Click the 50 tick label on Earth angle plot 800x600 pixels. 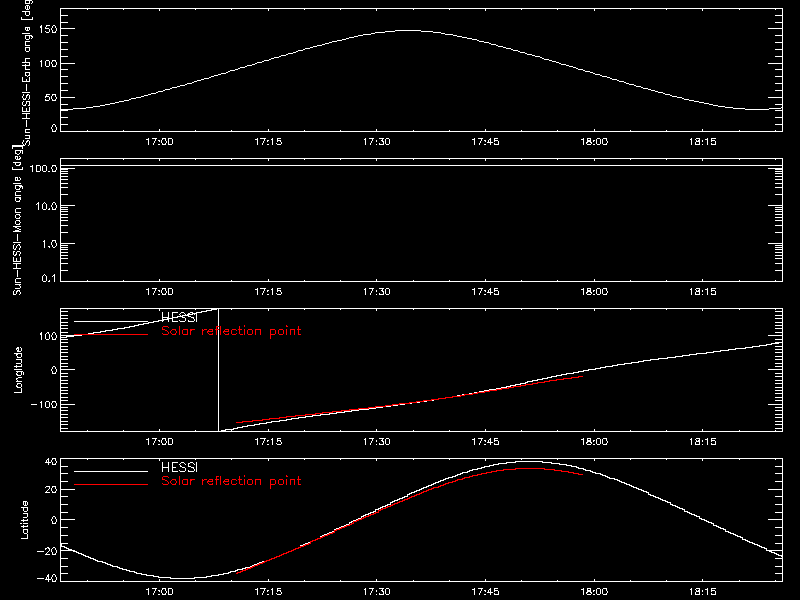click(x=51, y=97)
